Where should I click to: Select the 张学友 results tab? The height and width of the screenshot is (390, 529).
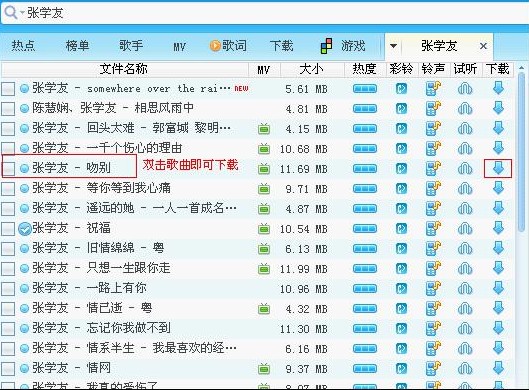439,46
